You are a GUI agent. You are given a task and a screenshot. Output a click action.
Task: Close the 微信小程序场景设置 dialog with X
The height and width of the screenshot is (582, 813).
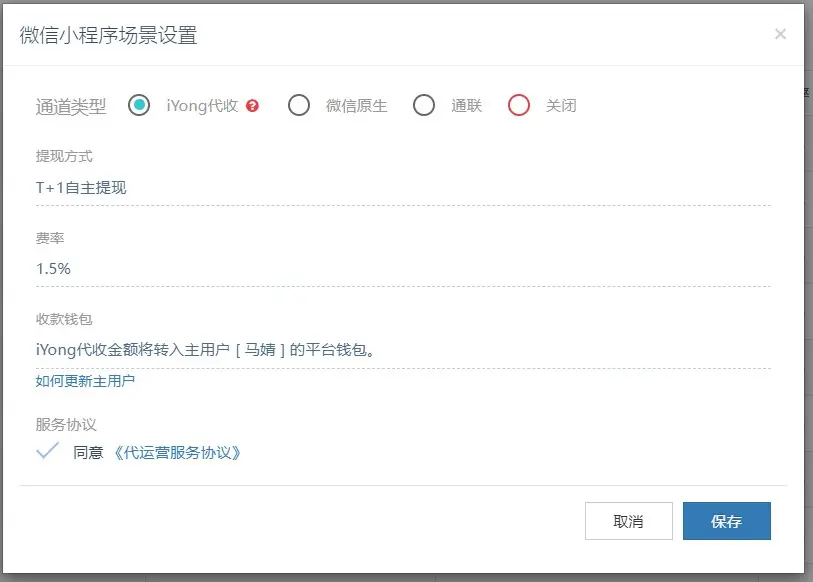click(780, 34)
